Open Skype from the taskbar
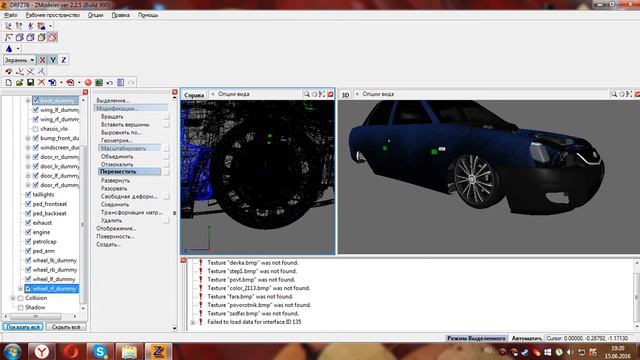The image size is (640, 360). [x=100, y=351]
